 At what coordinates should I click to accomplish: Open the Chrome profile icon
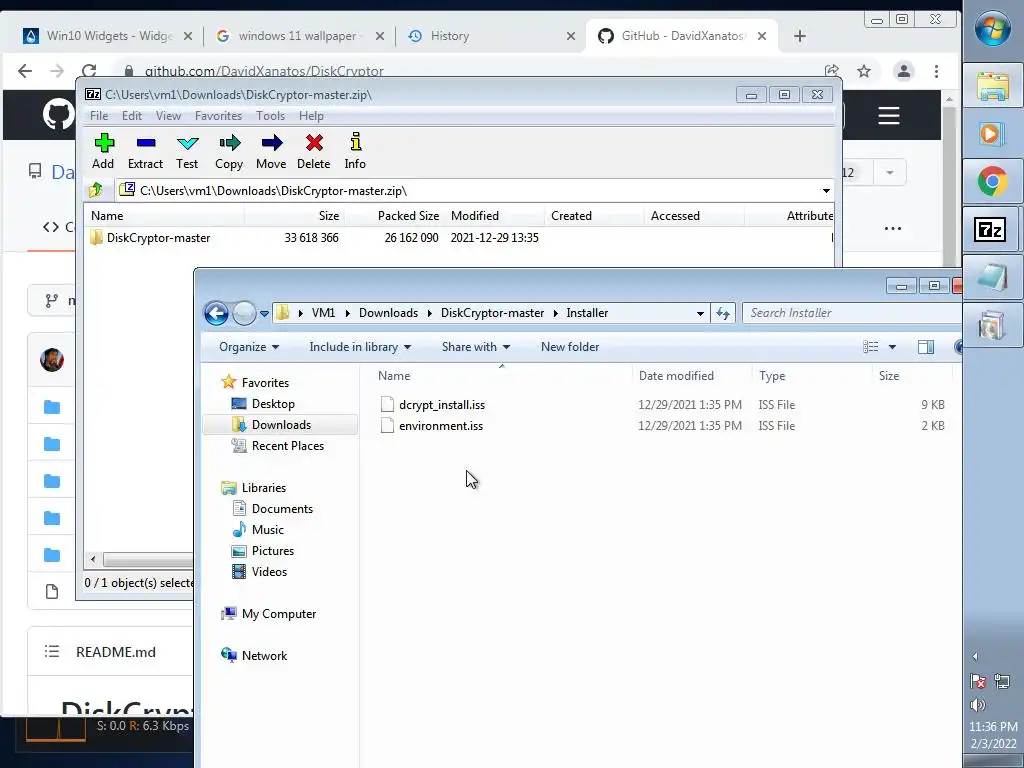(x=904, y=71)
